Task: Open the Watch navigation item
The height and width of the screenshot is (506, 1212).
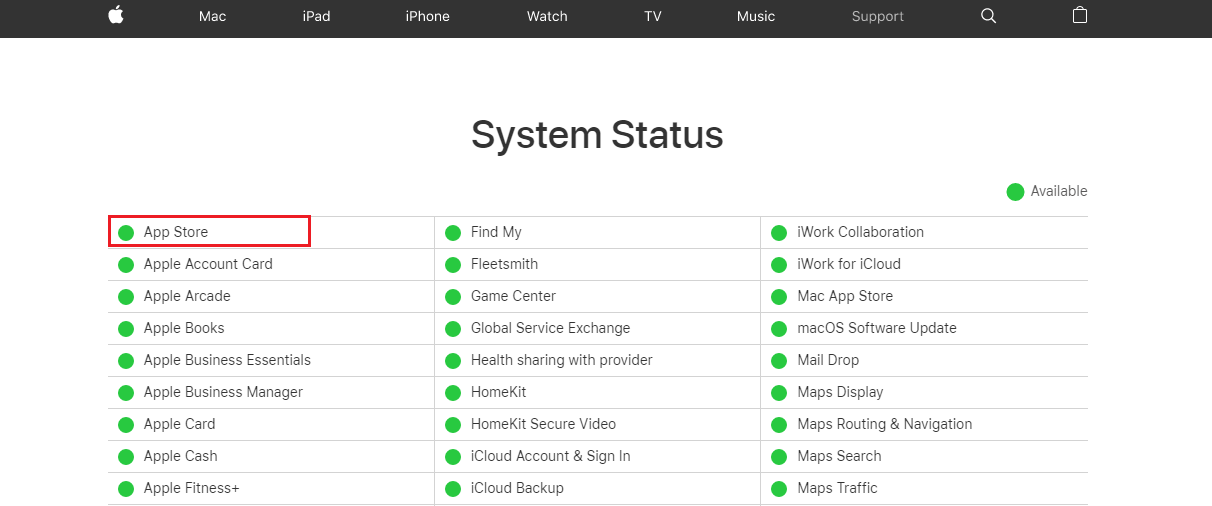Action: (x=547, y=16)
